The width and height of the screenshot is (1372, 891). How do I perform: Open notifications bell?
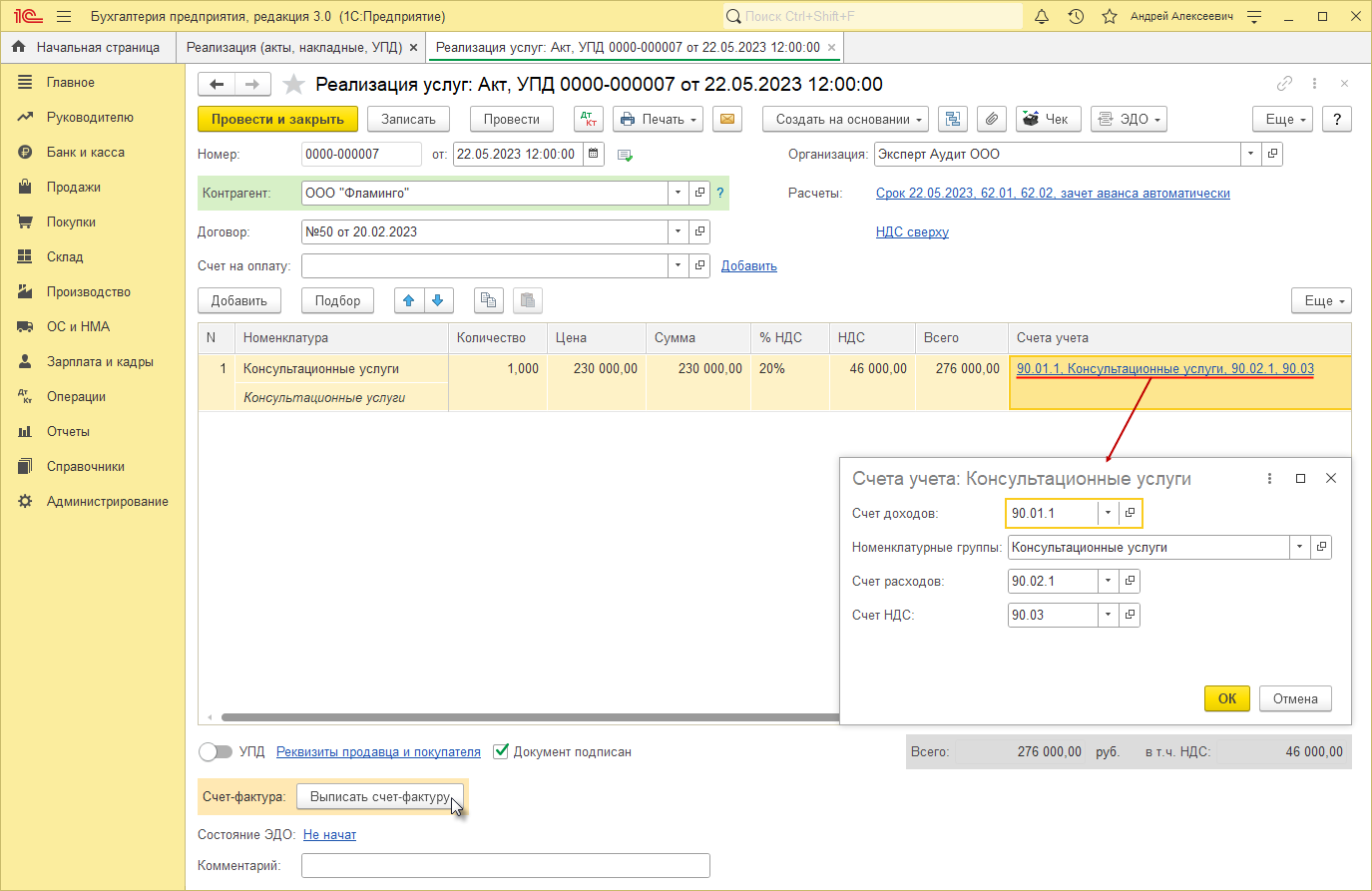(x=1042, y=16)
